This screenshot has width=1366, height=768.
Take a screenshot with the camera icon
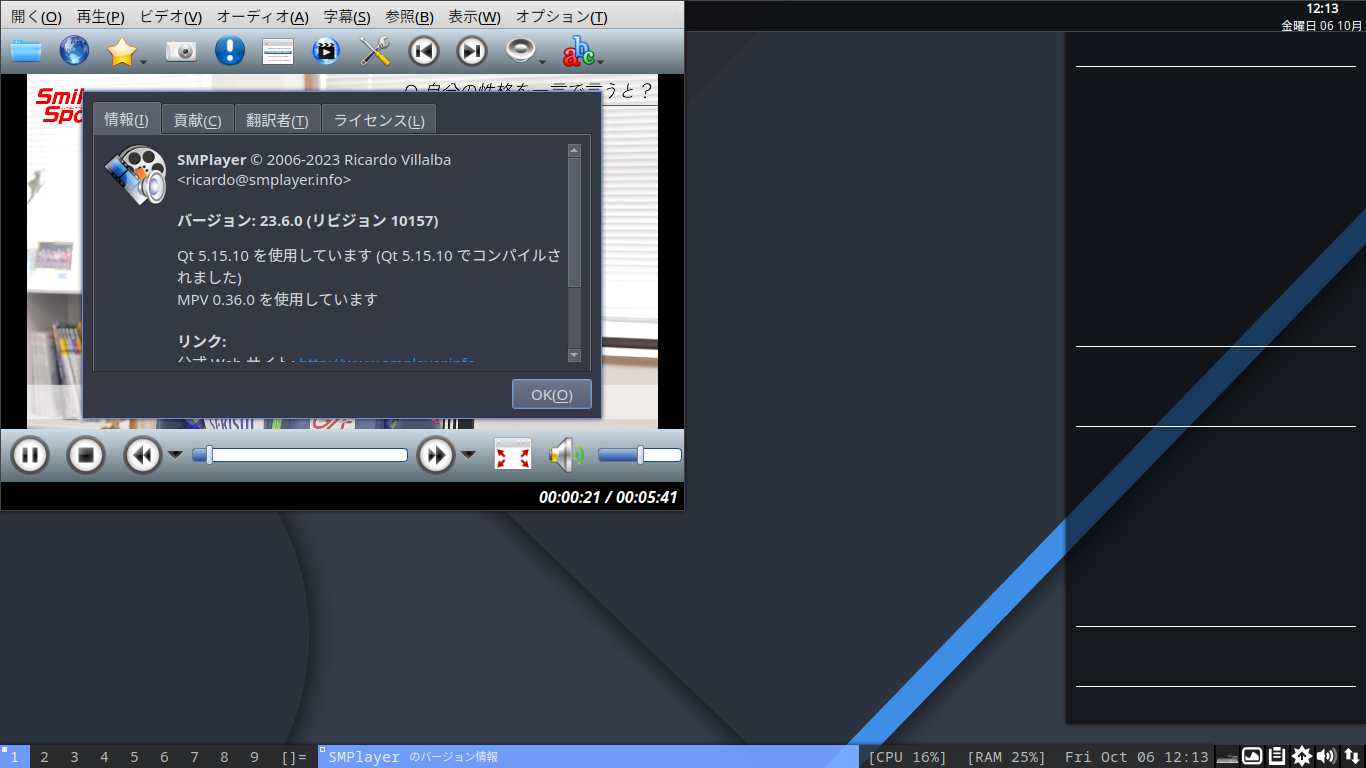(x=181, y=50)
